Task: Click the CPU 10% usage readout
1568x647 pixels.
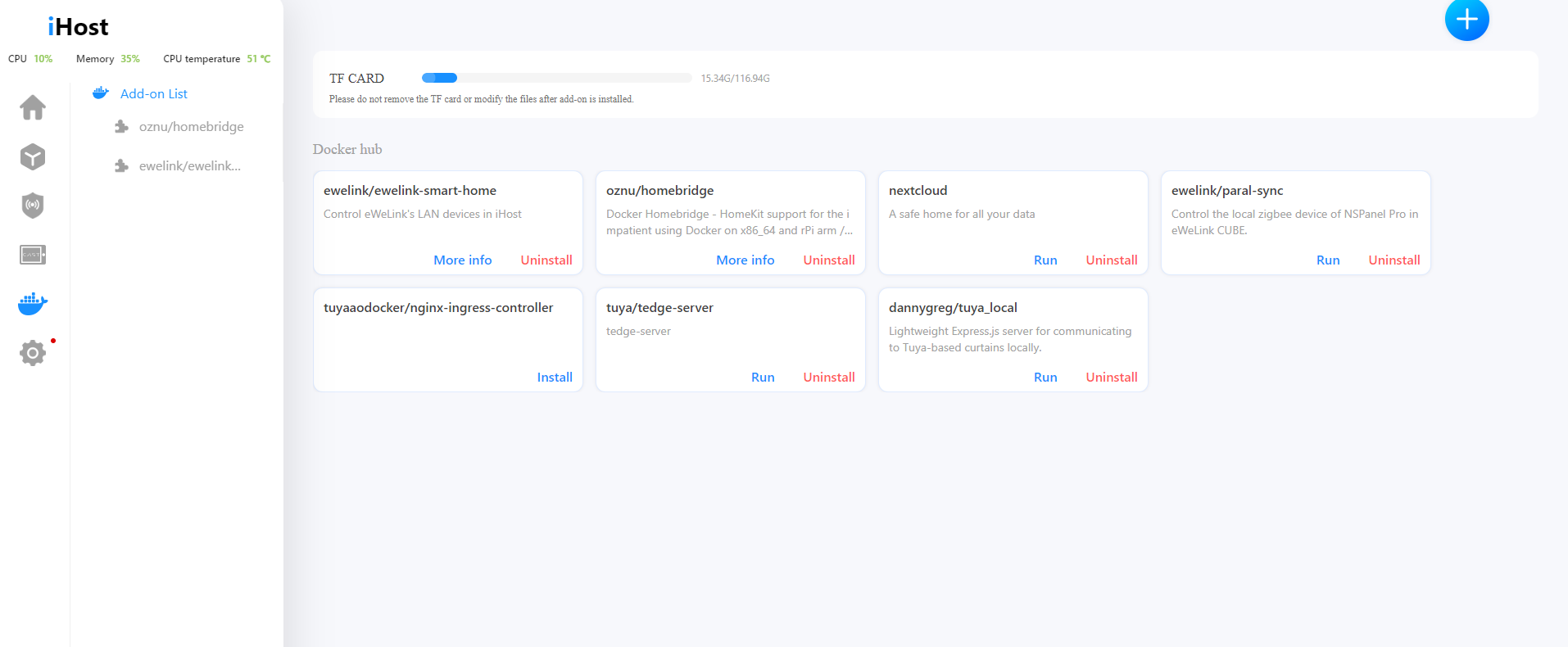Action: (30, 59)
